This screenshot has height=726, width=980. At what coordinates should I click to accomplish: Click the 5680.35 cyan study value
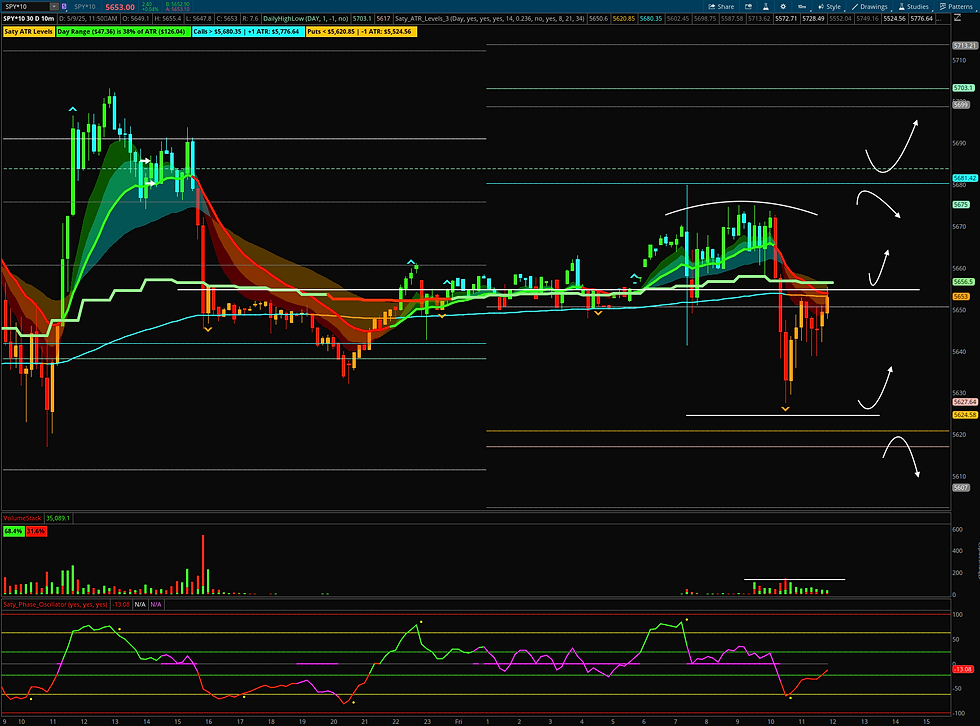tap(651, 19)
